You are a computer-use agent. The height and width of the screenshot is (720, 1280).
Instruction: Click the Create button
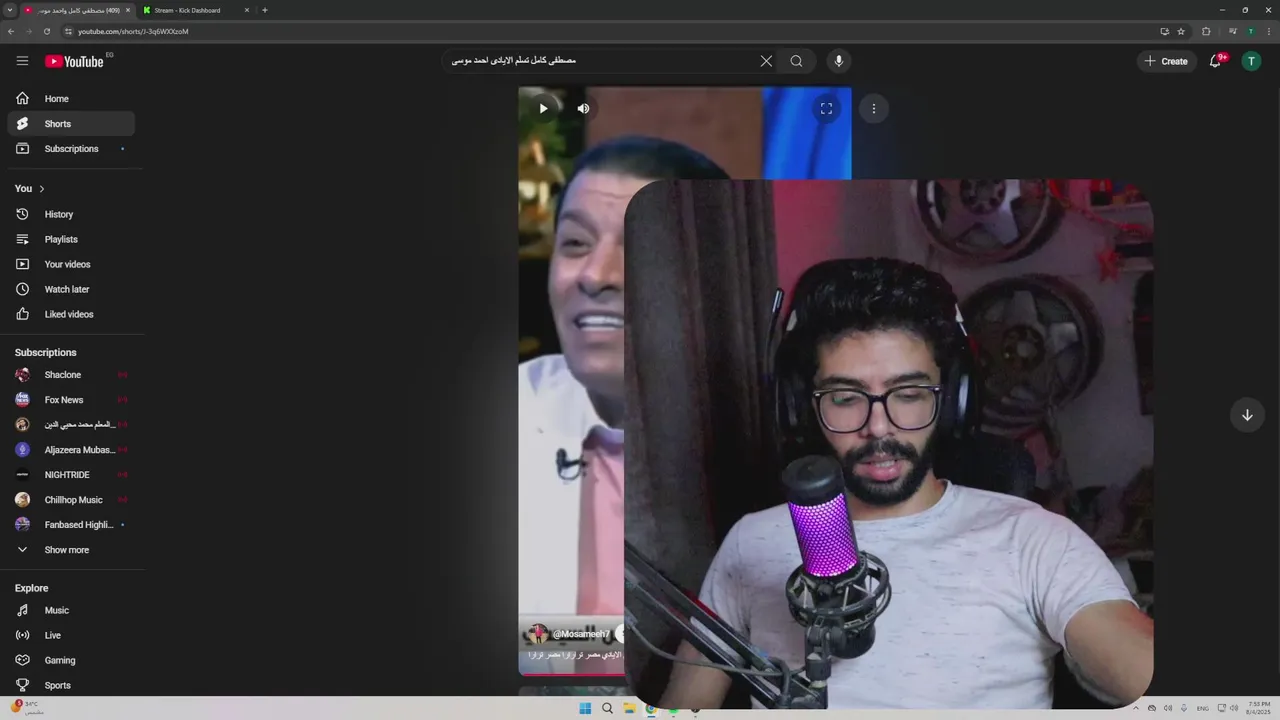tap(1166, 61)
